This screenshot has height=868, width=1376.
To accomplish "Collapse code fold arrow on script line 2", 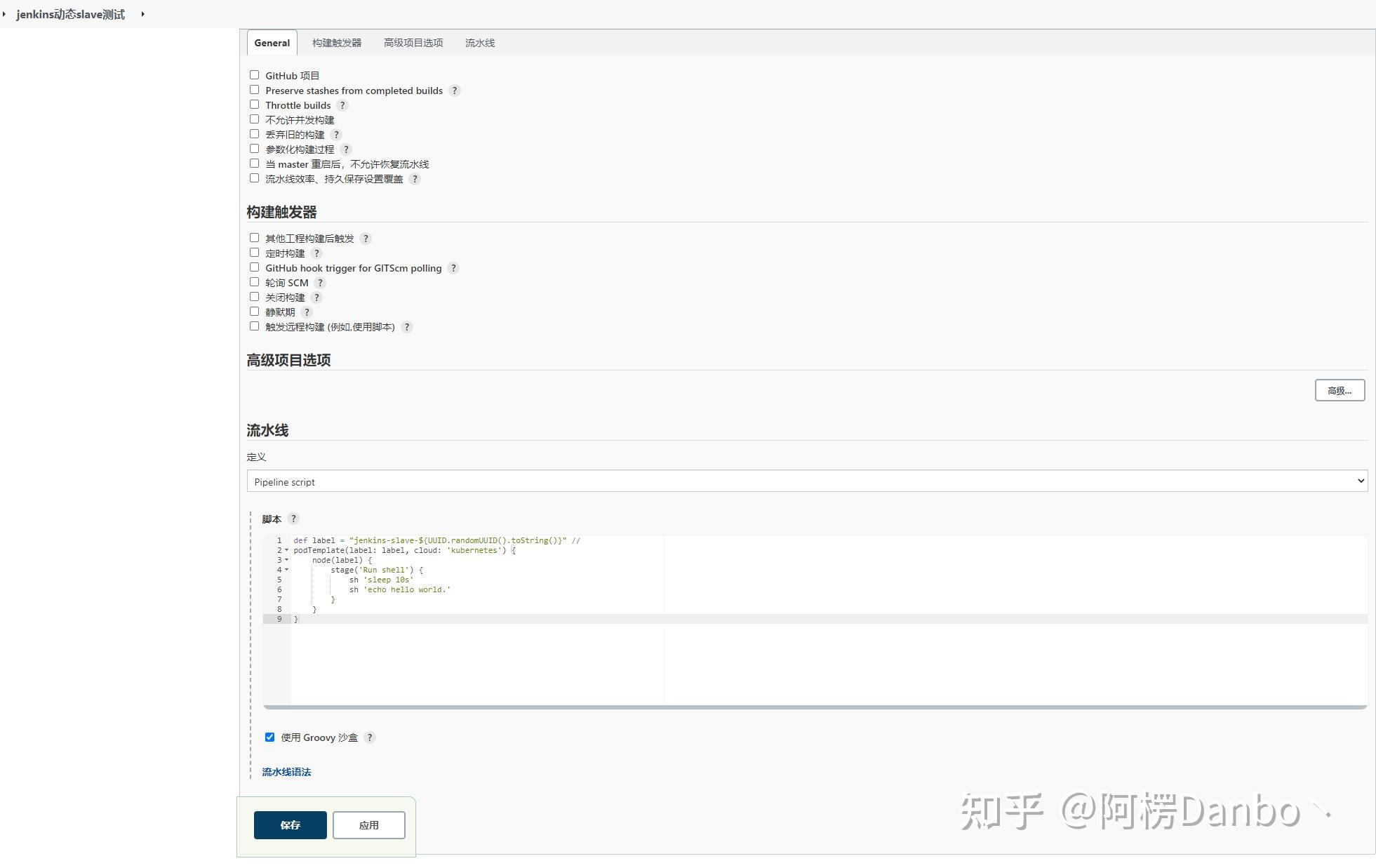I will [x=286, y=550].
